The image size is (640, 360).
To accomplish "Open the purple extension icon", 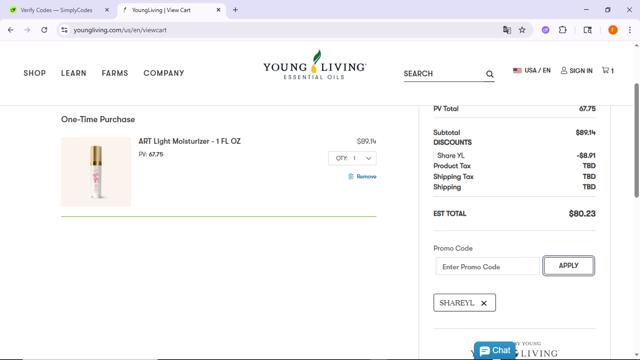I will [545, 30].
